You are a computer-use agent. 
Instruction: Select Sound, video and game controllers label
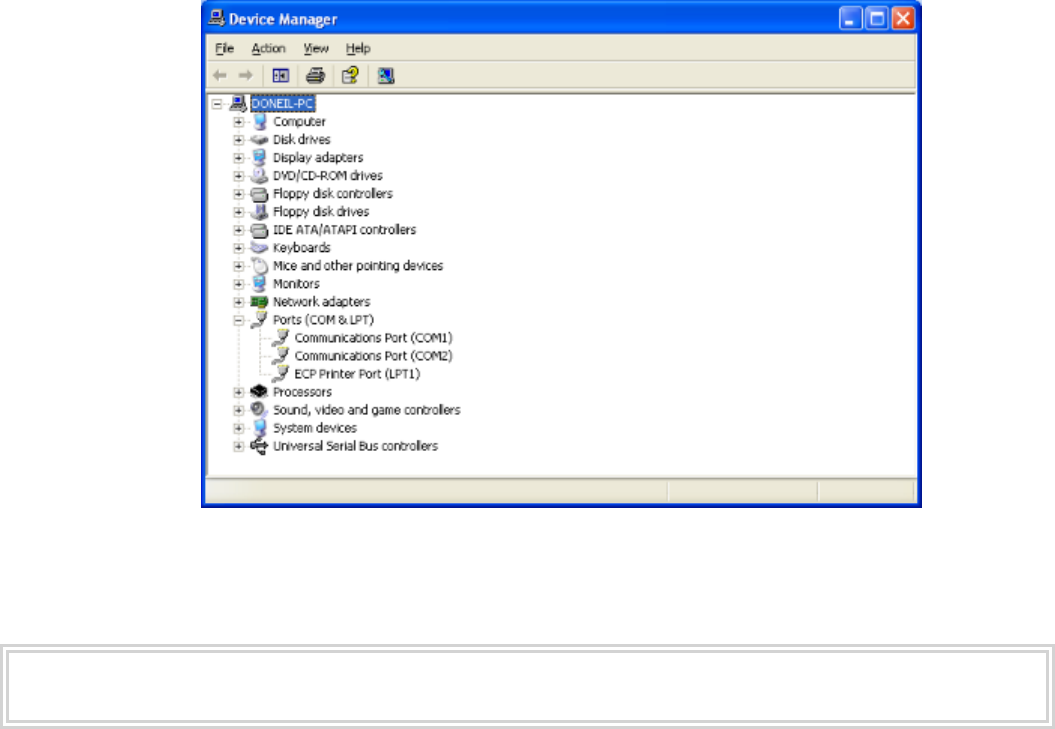(x=367, y=410)
